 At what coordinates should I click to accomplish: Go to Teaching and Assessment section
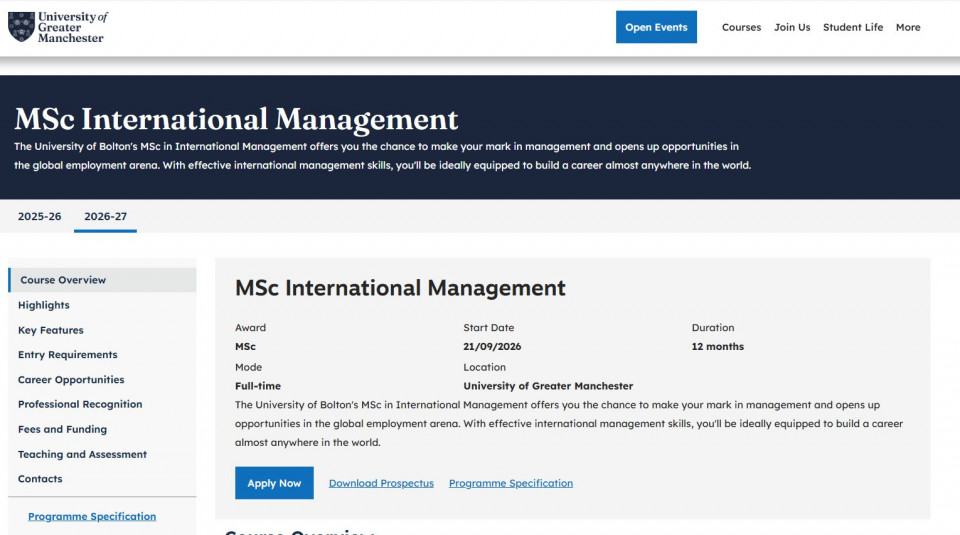pos(82,455)
